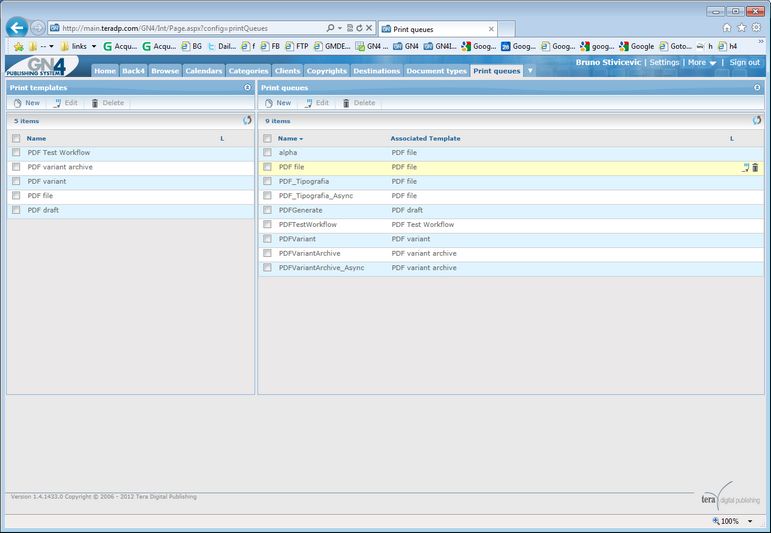Select PDF variant archive template row

(131, 167)
